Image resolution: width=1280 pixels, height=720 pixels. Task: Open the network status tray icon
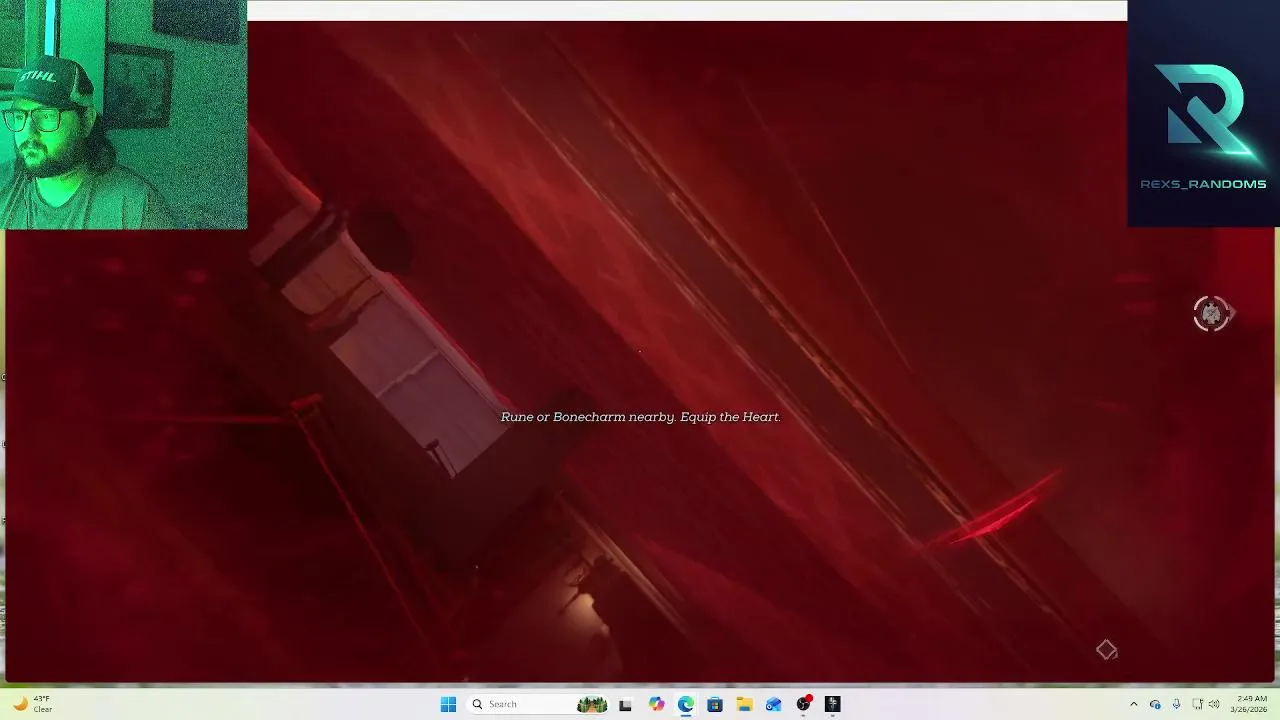[1196, 704]
